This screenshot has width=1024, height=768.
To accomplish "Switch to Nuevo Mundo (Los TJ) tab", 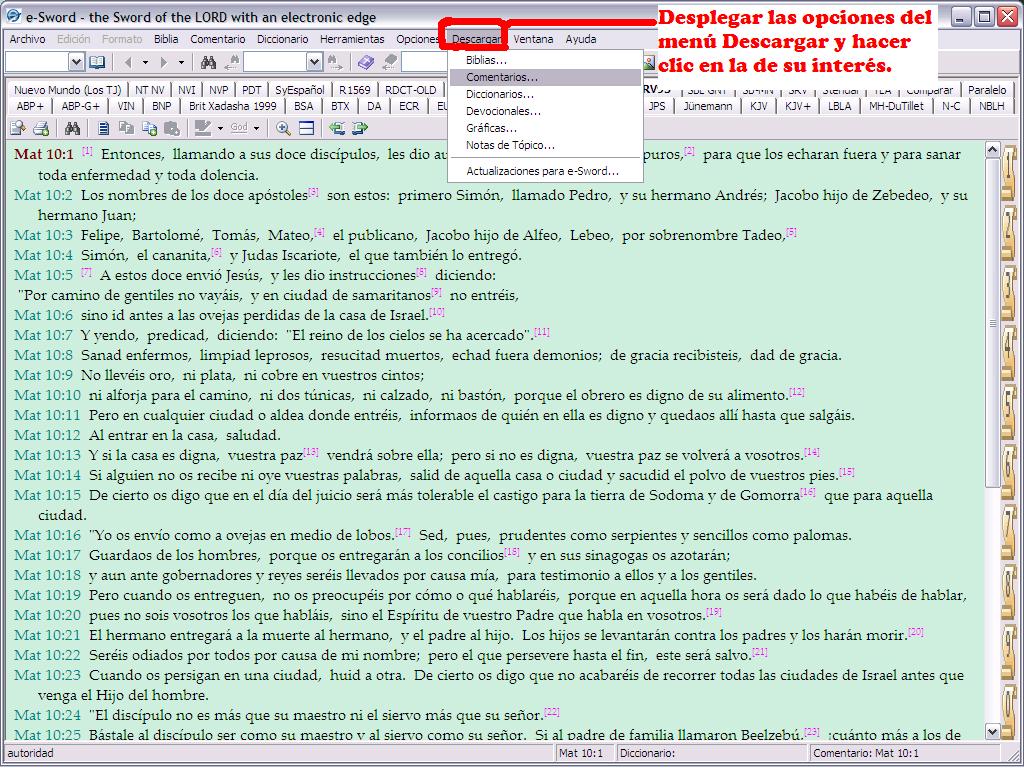I will click(x=67, y=90).
